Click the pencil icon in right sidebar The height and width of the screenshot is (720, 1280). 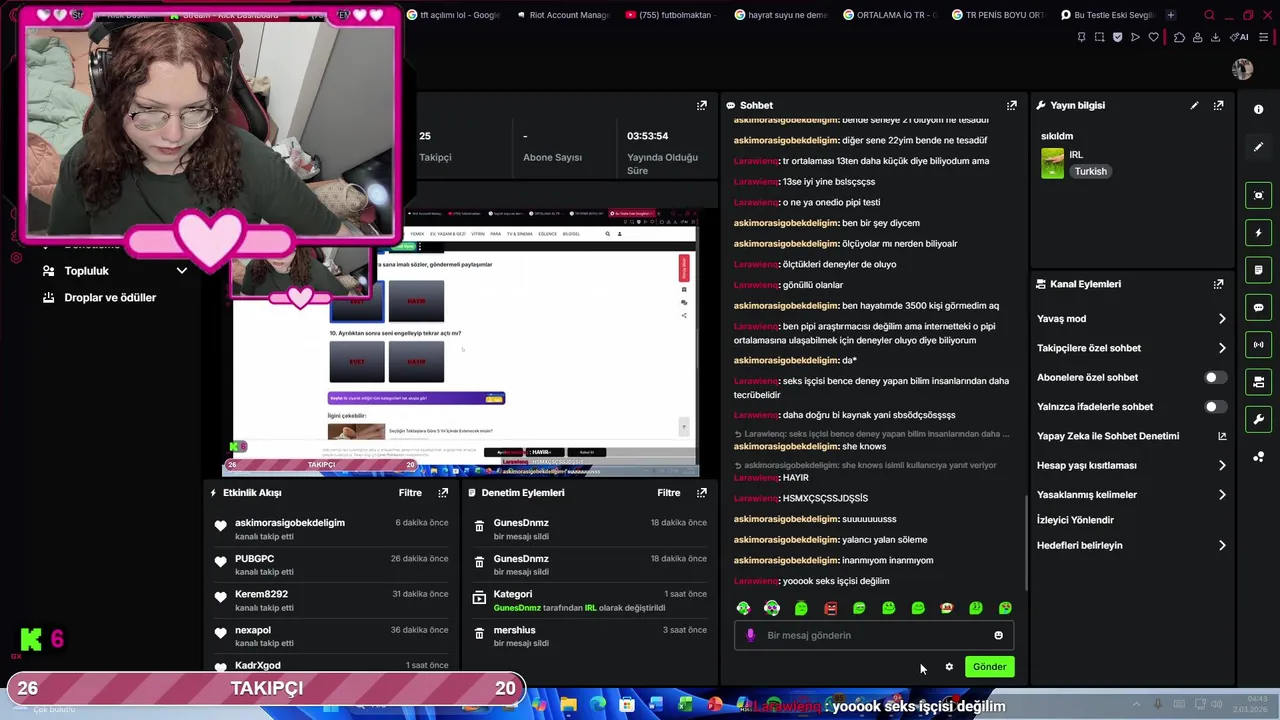pyautogui.click(x=1259, y=147)
